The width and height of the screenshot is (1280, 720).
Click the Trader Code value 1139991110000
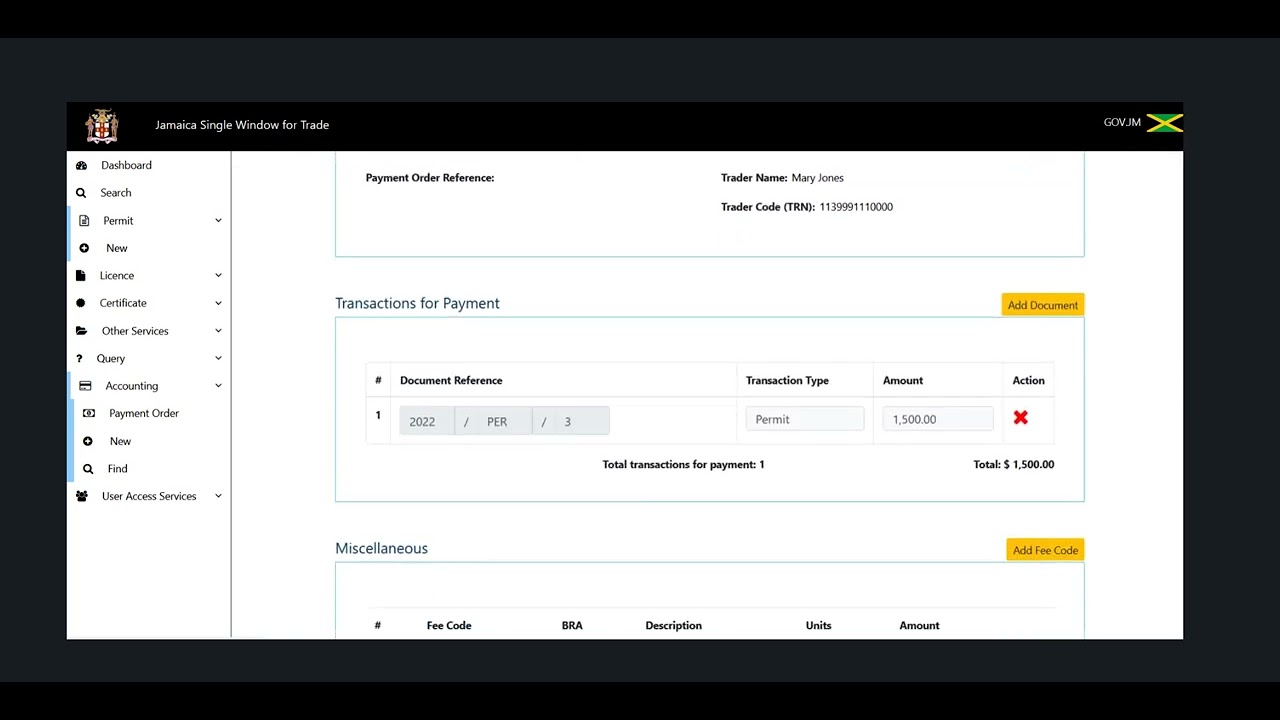856,207
